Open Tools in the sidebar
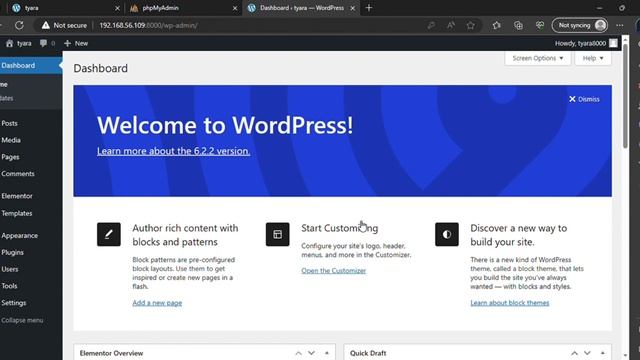 tap(31, 286)
